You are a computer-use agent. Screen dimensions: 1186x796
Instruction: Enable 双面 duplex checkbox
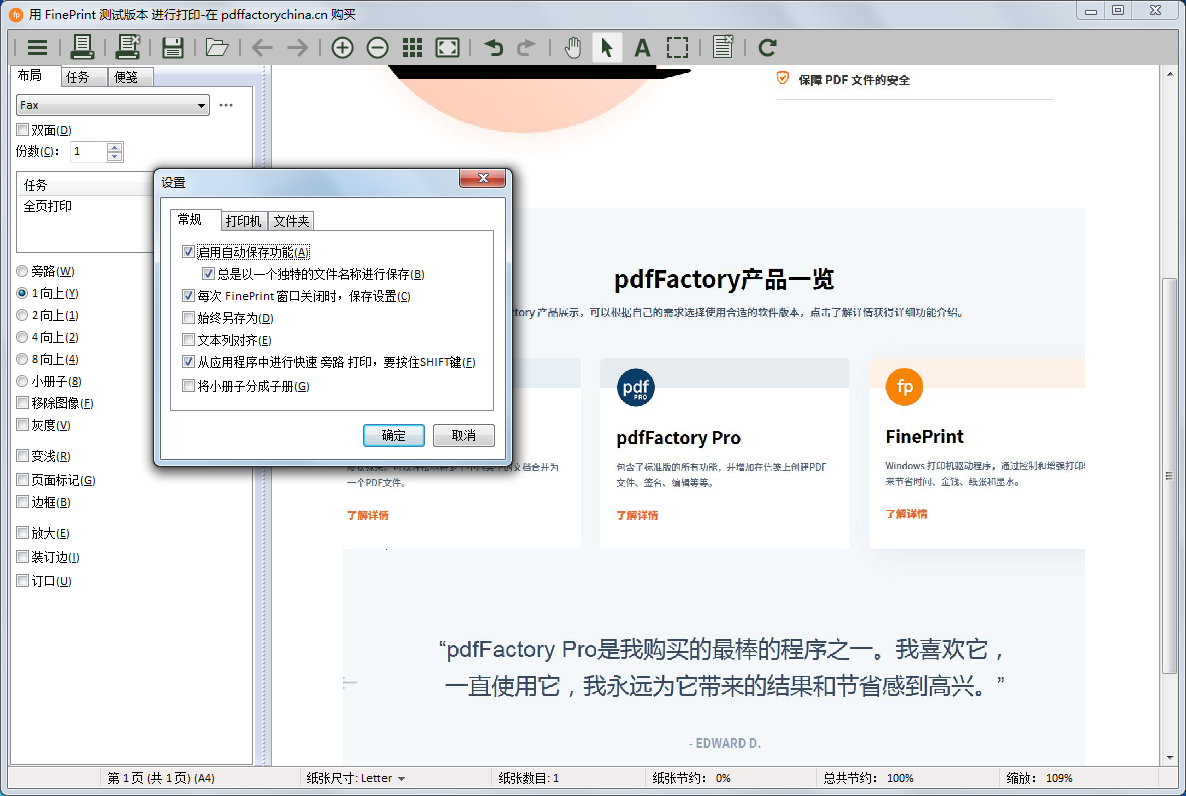click(23, 130)
